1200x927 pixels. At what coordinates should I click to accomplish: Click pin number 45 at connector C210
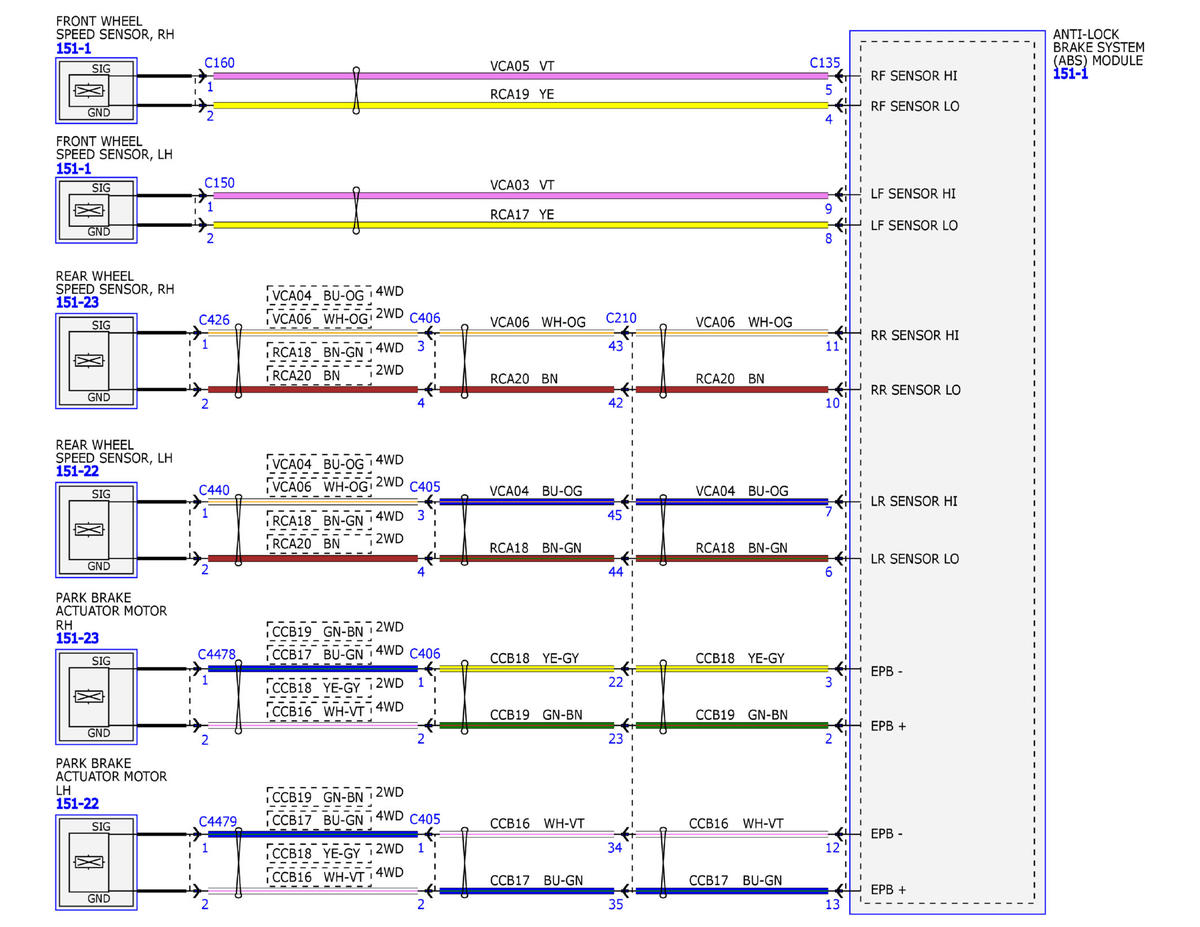[615, 515]
